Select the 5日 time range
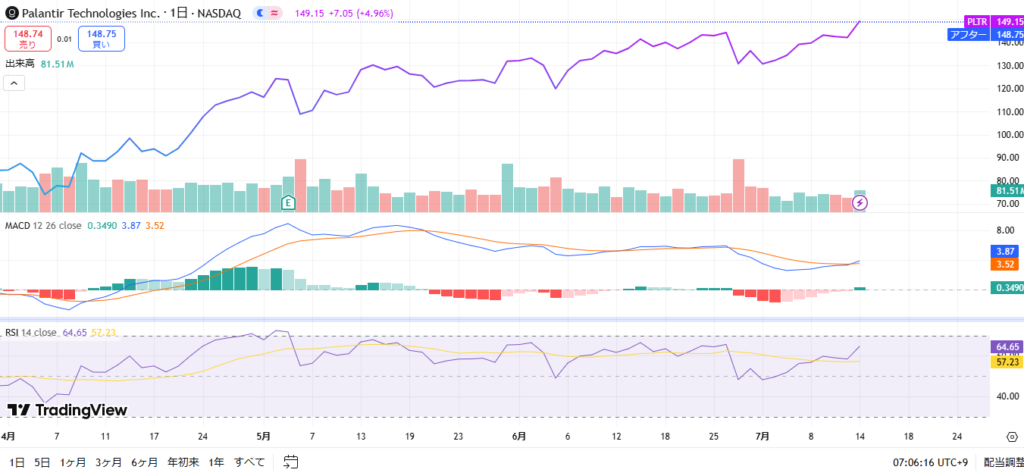Screen dimensions: 1024x476 [x=42, y=462]
